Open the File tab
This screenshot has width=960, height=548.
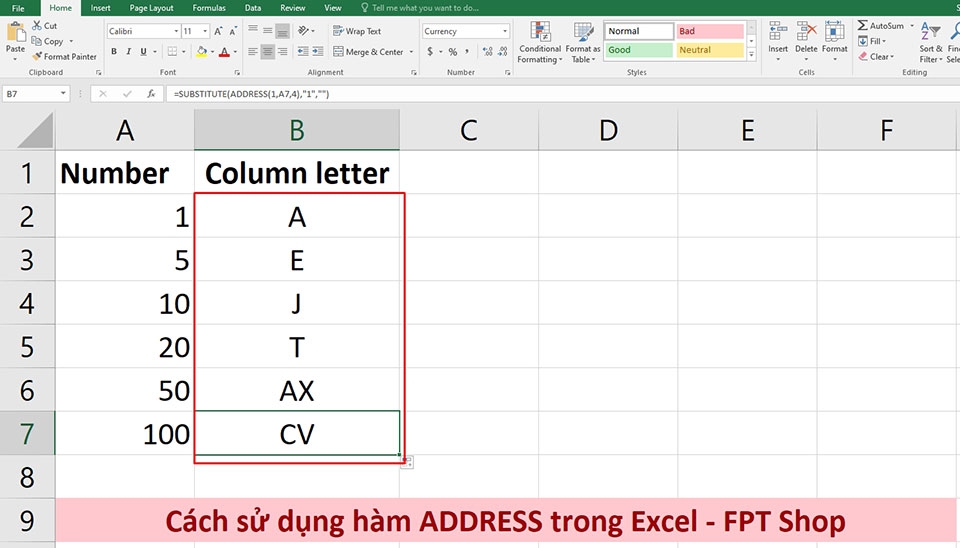(x=18, y=8)
